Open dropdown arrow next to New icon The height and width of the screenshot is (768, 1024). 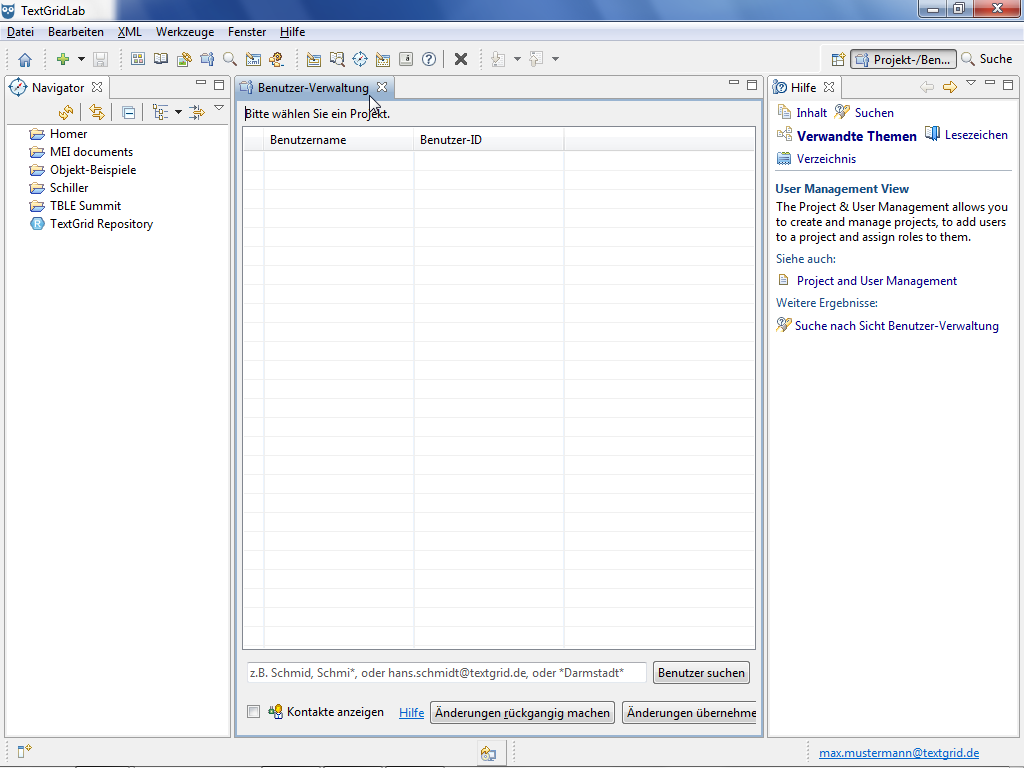coord(81,60)
